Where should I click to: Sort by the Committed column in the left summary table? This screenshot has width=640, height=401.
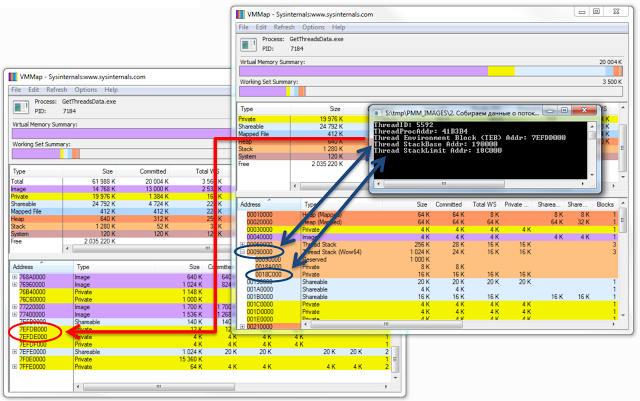coord(153,172)
